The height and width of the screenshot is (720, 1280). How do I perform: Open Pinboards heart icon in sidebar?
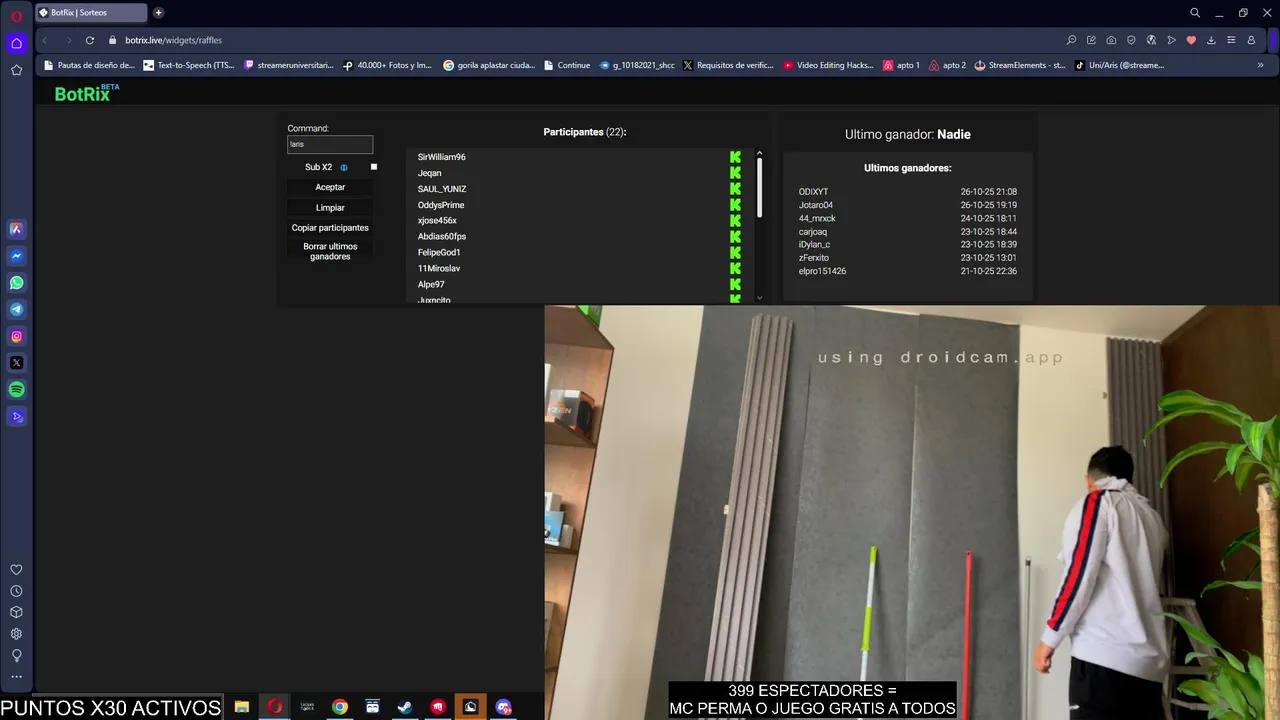pyautogui.click(x=16, y=570)
